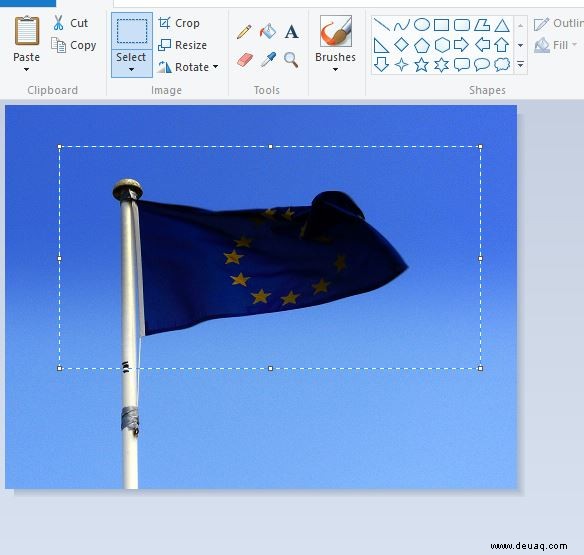Choose the Right arrow shape
Screen dimensions: 584x555
pyautogui.click(x=462, y=45)
